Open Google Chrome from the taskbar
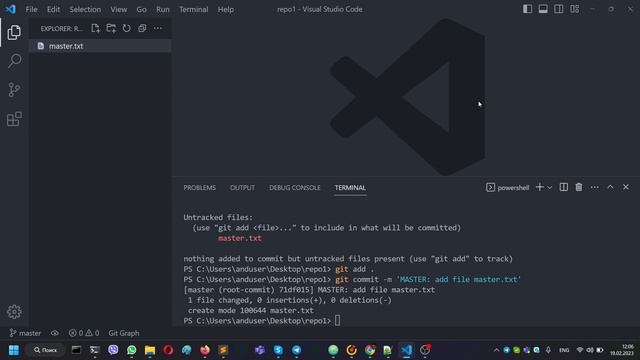 click(370, 350)
